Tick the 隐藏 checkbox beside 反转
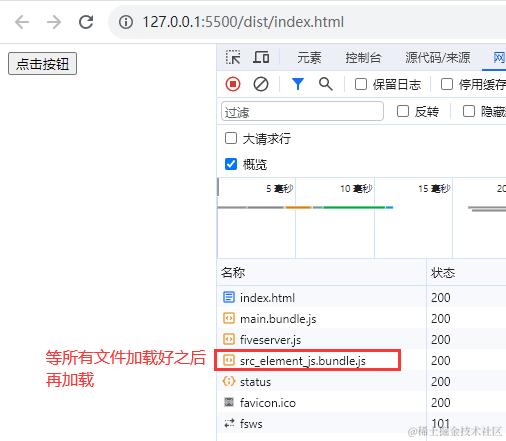This screenshot has height=441, width=506. 469,111
